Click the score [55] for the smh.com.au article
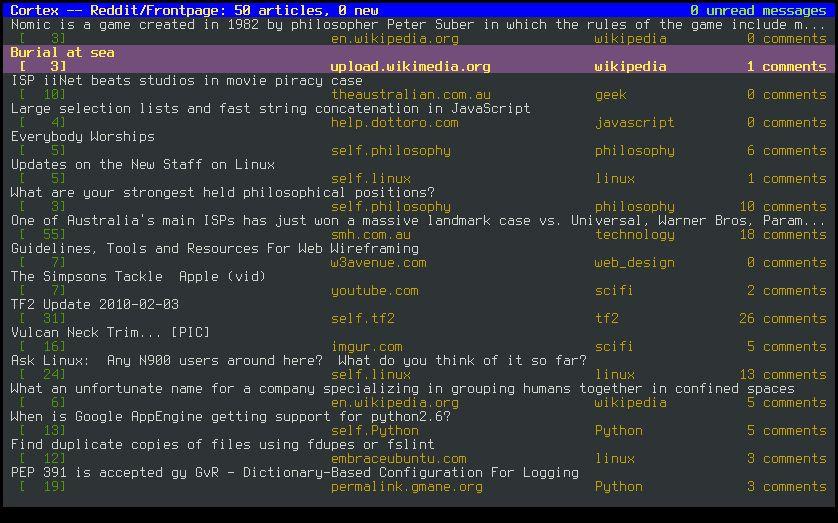Screen dimensions: 838x523 (x=42, y=235)
